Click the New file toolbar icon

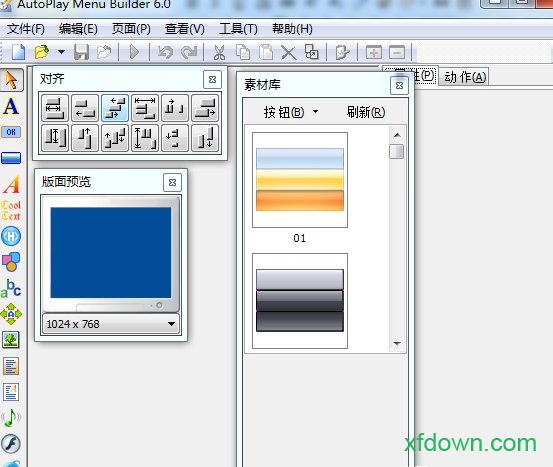(18, 52)
